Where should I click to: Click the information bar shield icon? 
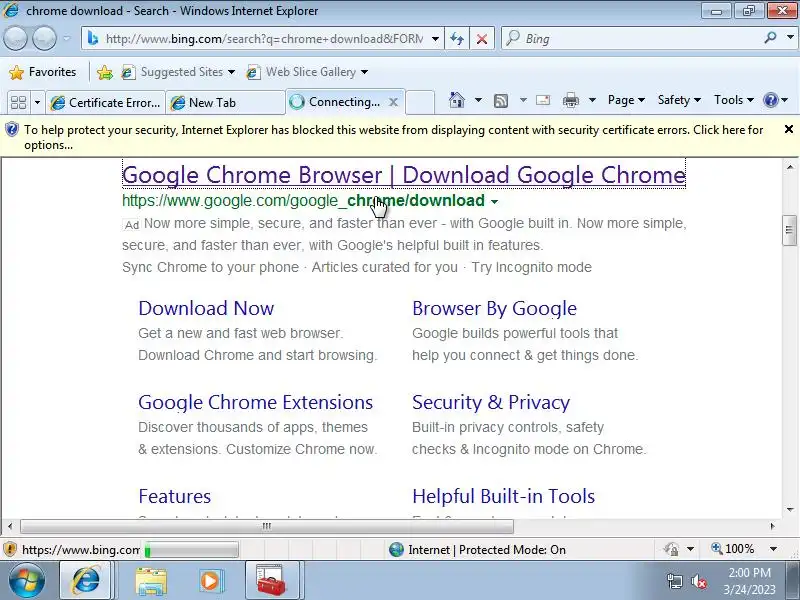11,130
